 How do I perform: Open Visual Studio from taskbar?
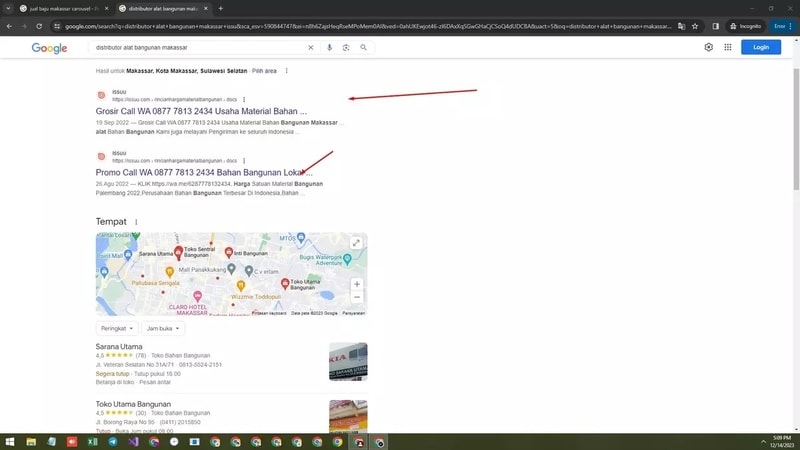[133, 442]
